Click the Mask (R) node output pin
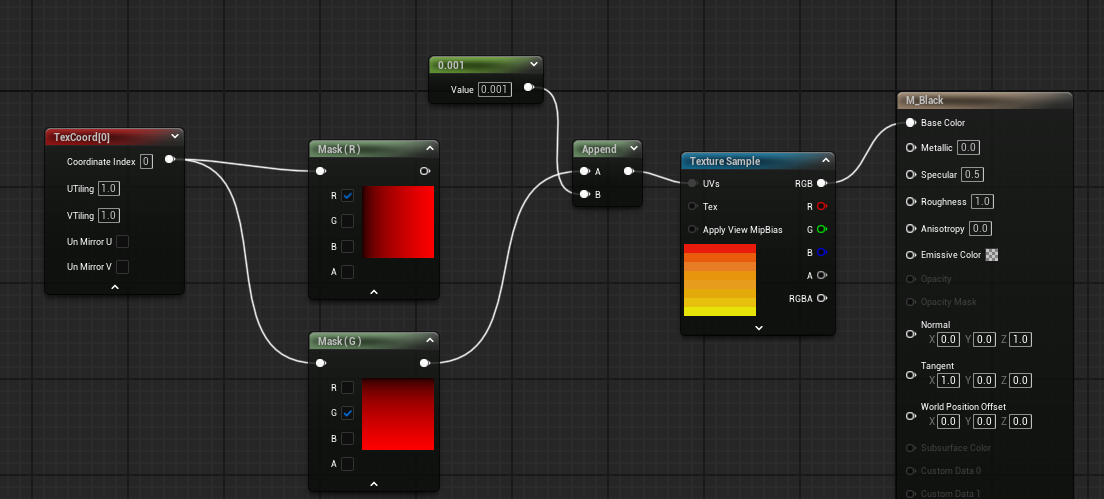The image size is (1104, 499). click(x=425, y=171)
